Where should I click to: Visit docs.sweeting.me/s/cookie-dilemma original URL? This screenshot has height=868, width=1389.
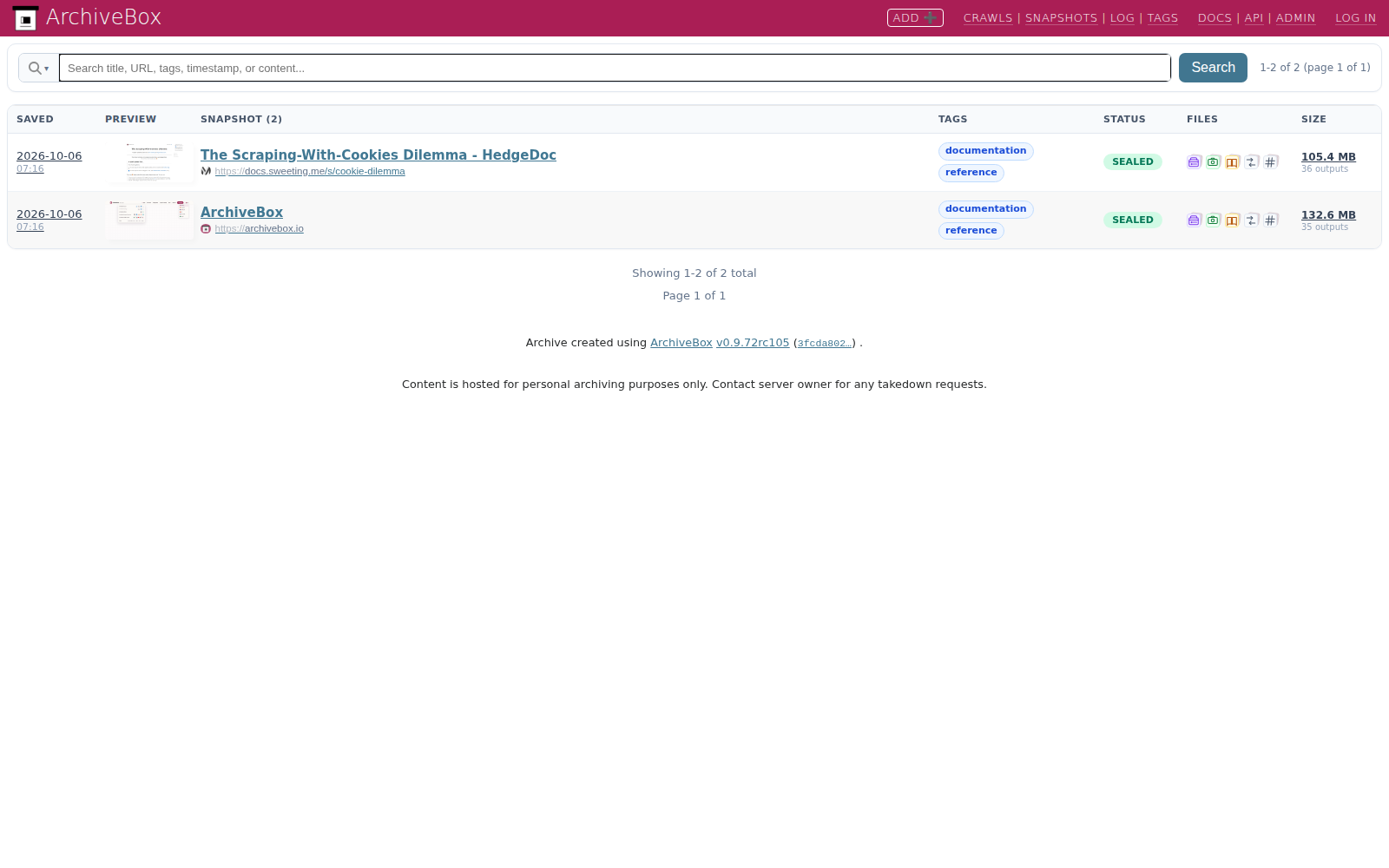(310, 171)
